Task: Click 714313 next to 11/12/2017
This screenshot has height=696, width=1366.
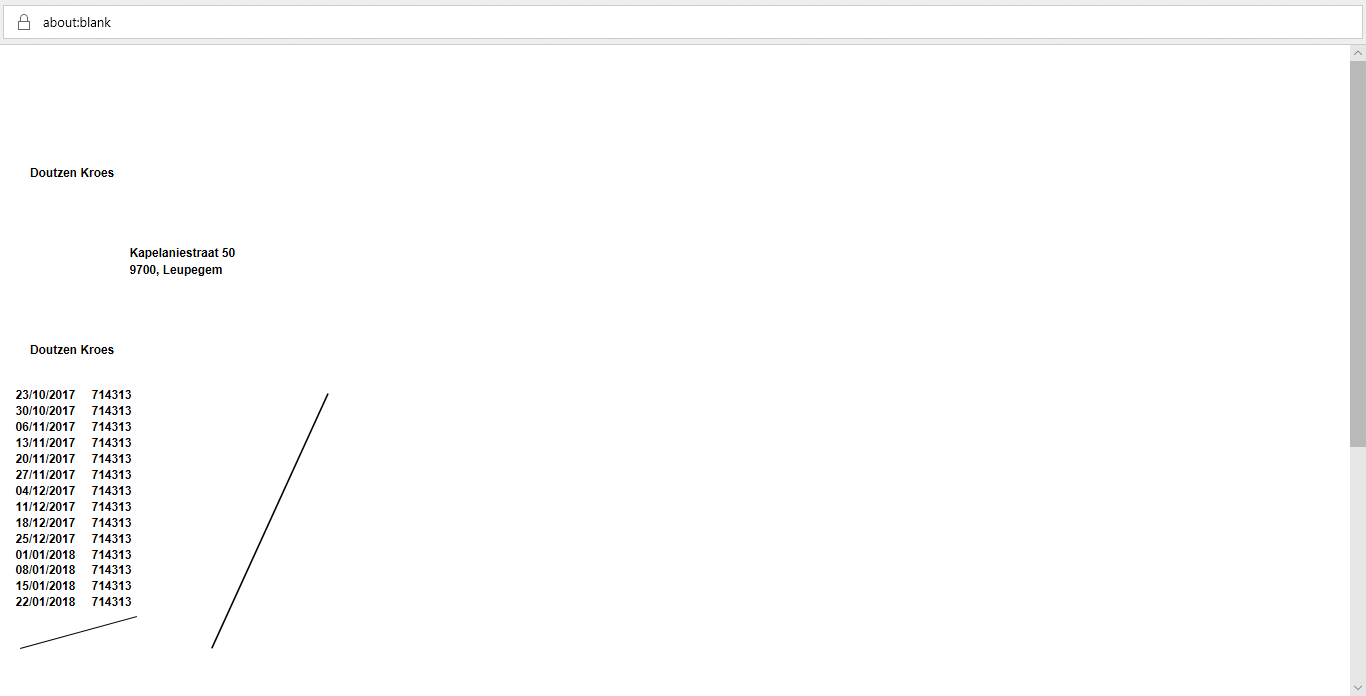Action: point(111,507)
